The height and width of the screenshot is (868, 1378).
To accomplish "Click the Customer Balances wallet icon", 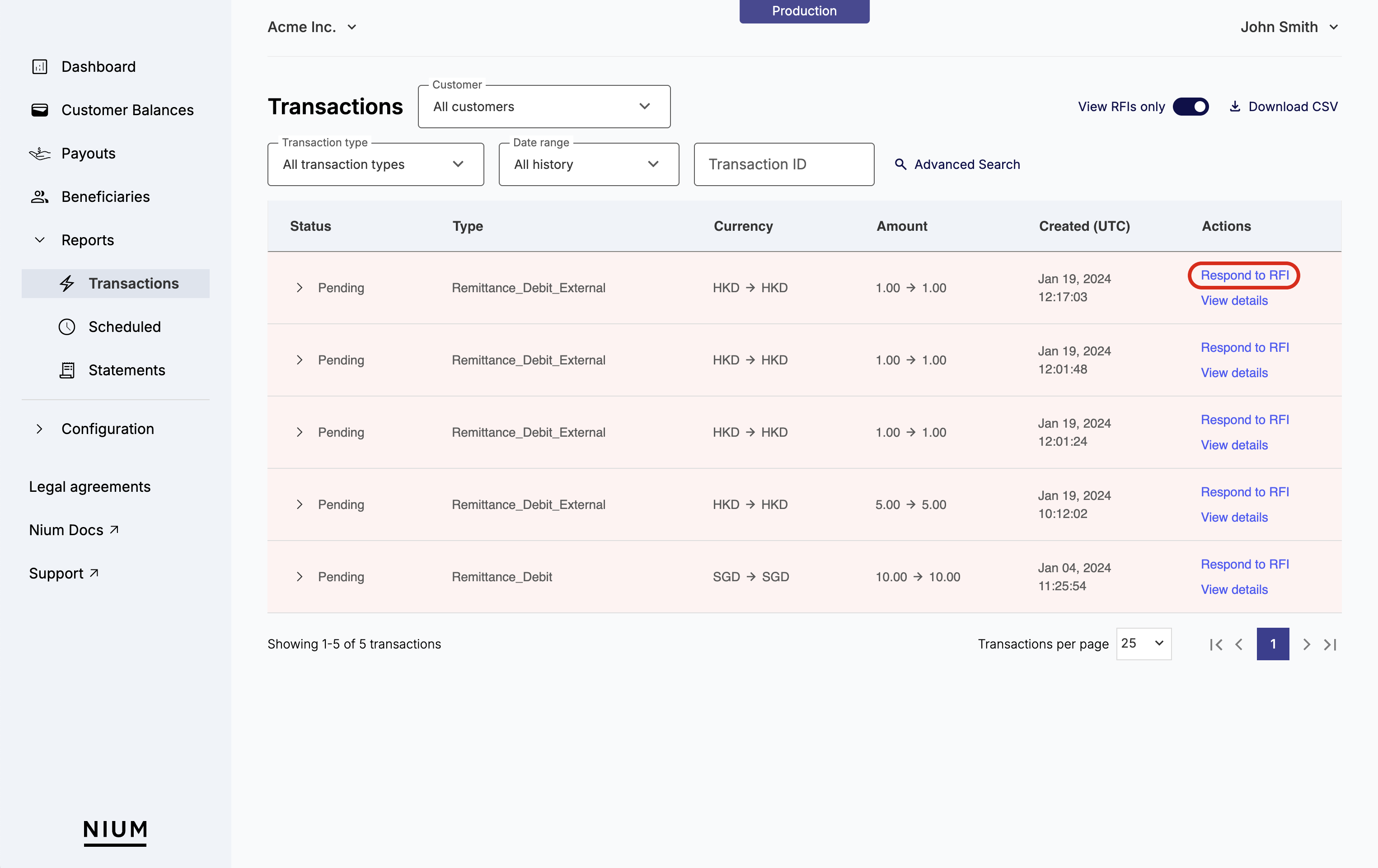I will tap(39, 110).
